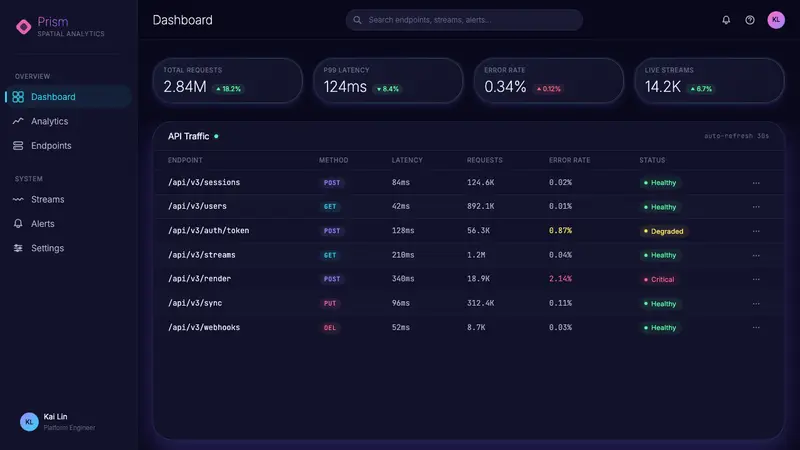Open the help question mark icon
The height and width of the screenshot is (450, 800).
[749, 20]
